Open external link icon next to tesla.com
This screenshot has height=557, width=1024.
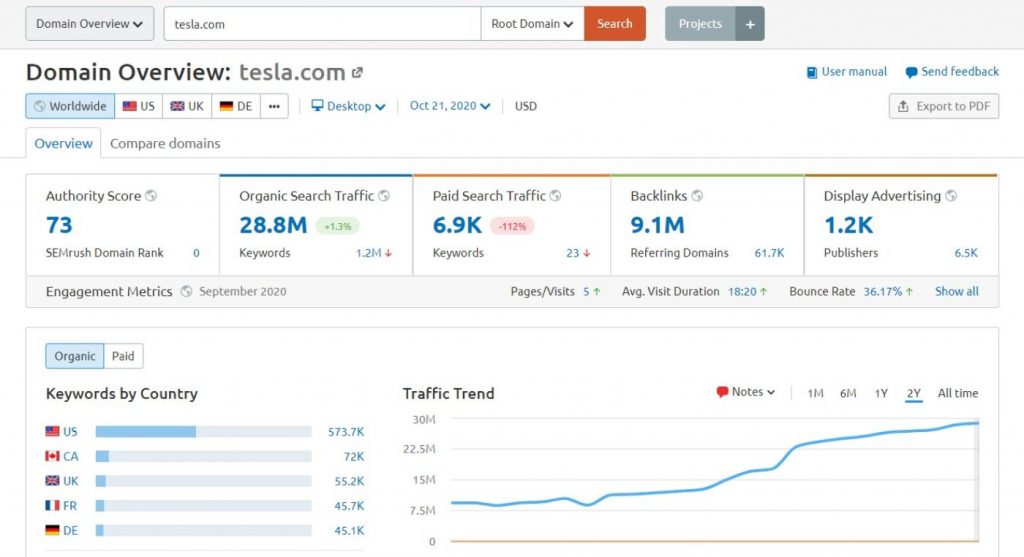point(357,72)
